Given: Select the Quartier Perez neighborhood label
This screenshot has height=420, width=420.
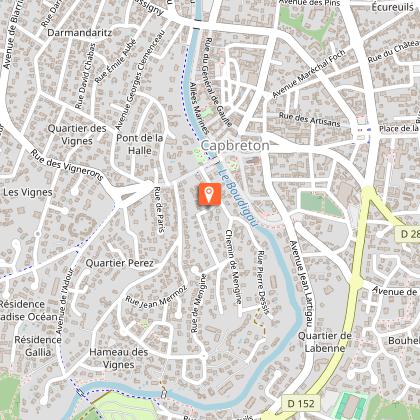Looking at the screenshot, I should point(120,263).
